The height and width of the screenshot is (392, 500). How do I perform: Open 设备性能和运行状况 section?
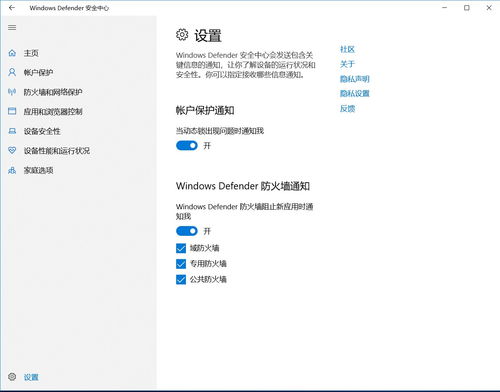57,151
